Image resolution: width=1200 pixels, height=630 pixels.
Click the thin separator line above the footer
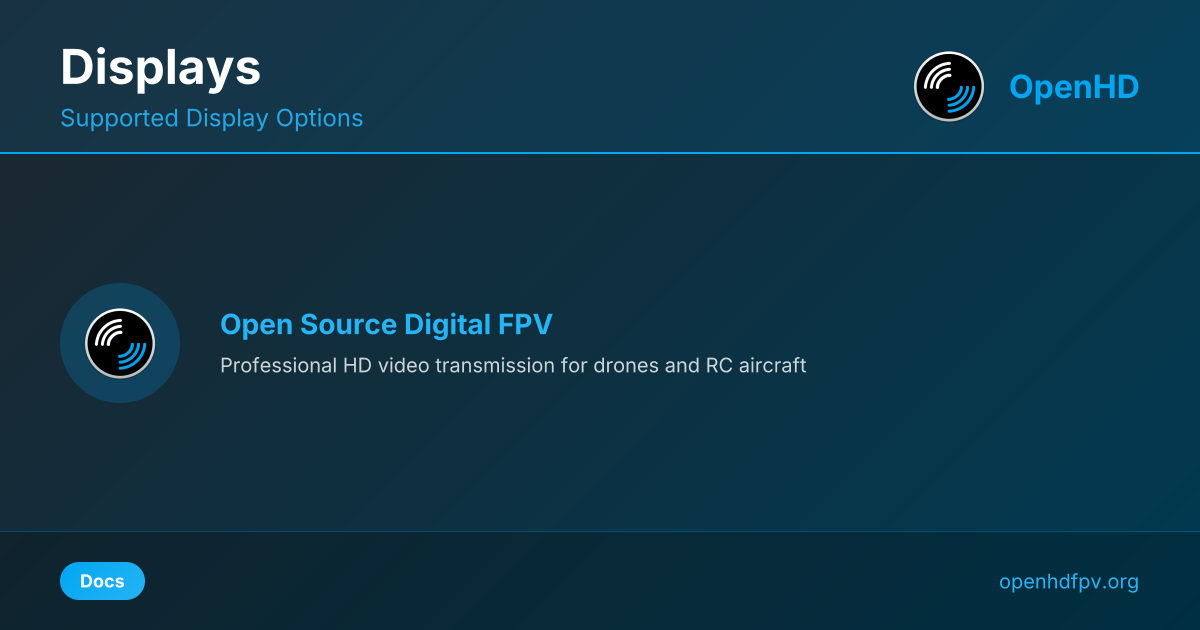point(600,531)
